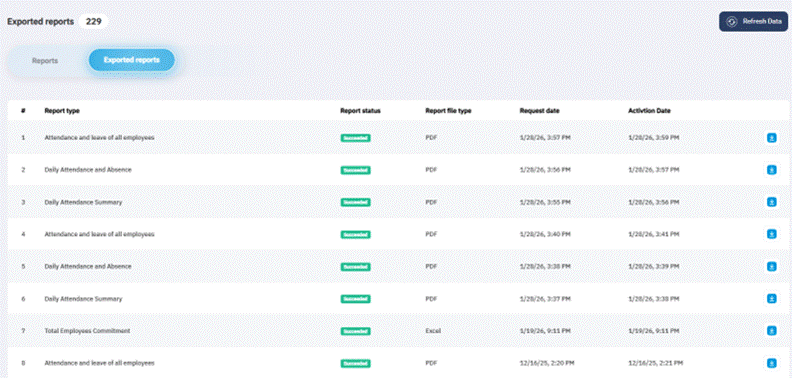Click the Exported reports page heading
792x378 pixels.
[40, 22]
